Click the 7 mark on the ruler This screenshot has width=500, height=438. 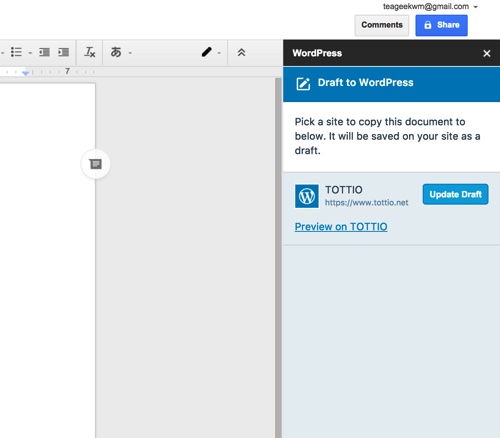[x=67, y=71]
